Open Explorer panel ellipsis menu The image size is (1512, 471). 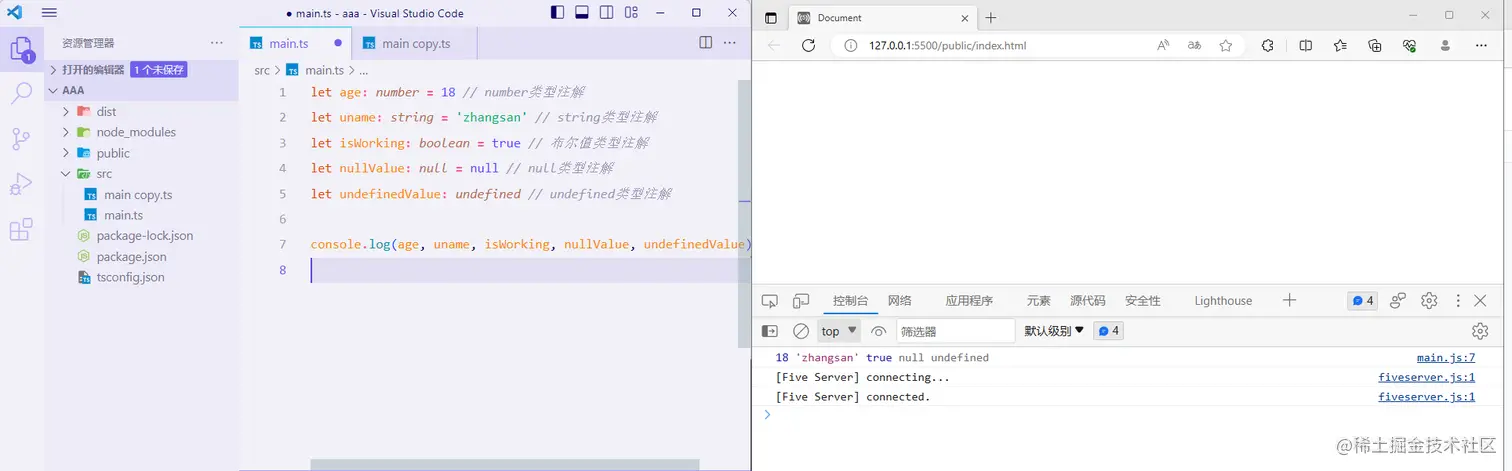217,43
